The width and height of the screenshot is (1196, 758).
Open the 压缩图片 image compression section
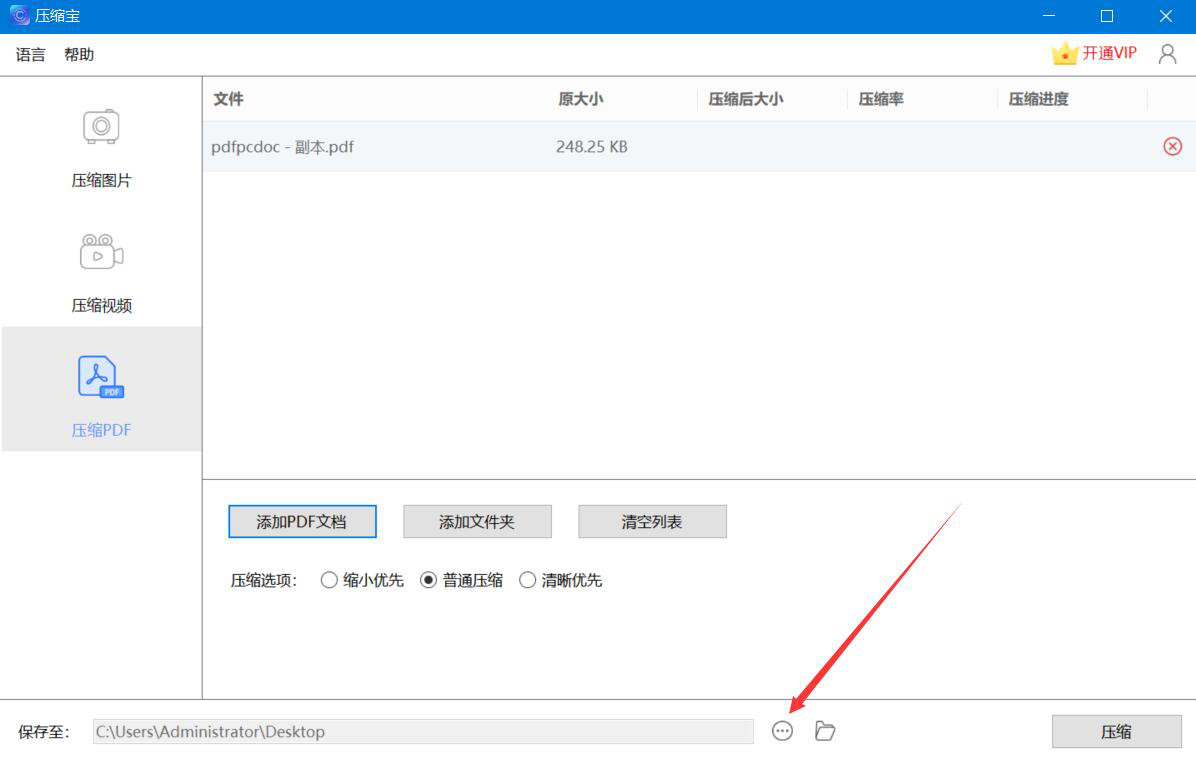pos(101,149)
